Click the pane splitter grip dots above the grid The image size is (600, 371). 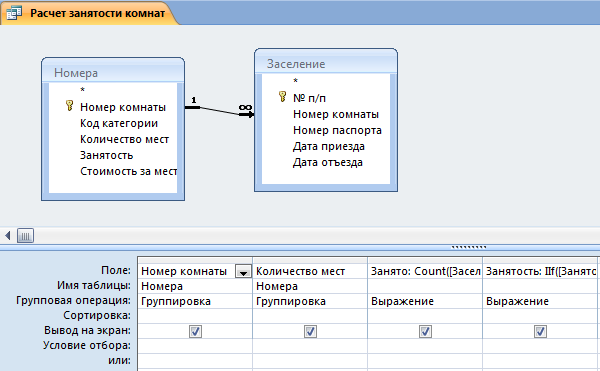coord(469,247)
